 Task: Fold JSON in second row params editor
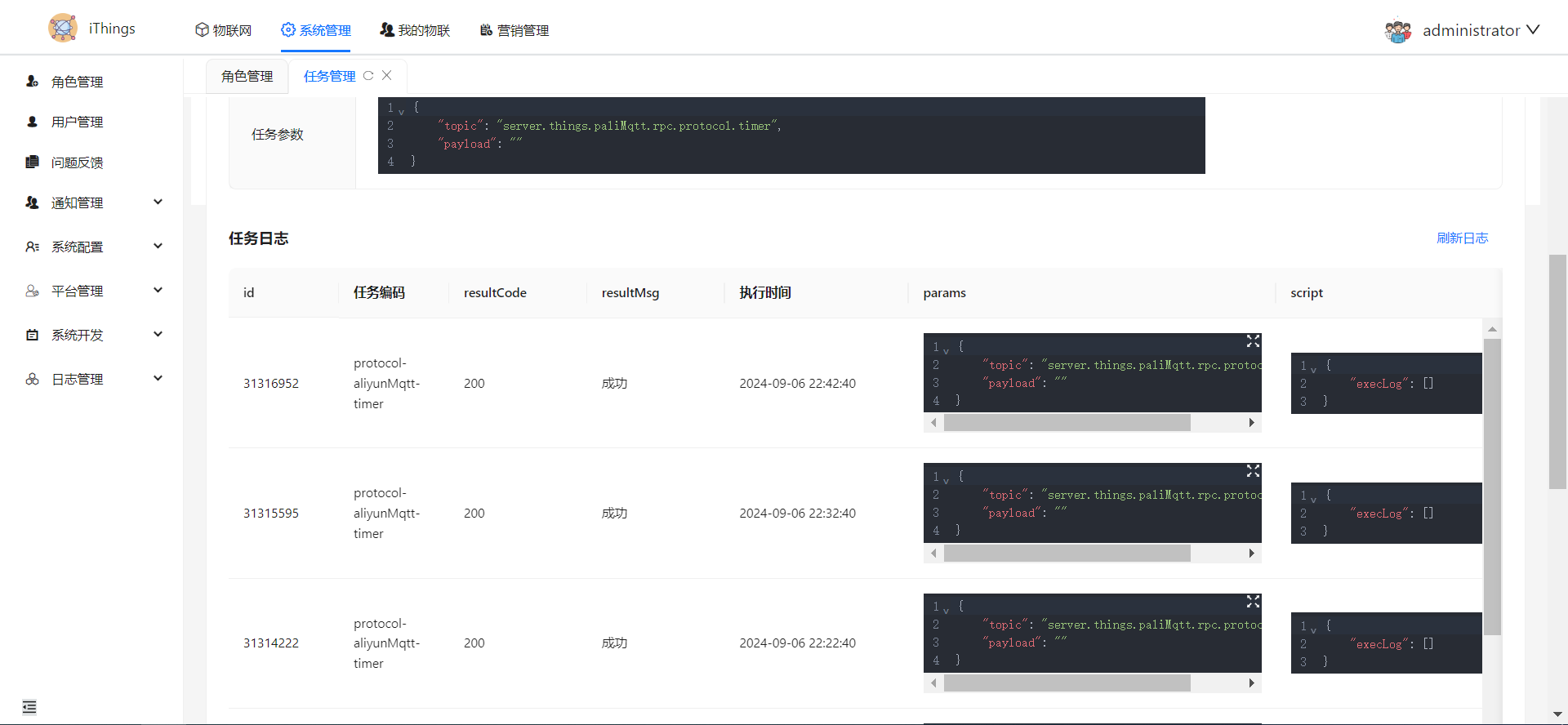coord(946,479)
